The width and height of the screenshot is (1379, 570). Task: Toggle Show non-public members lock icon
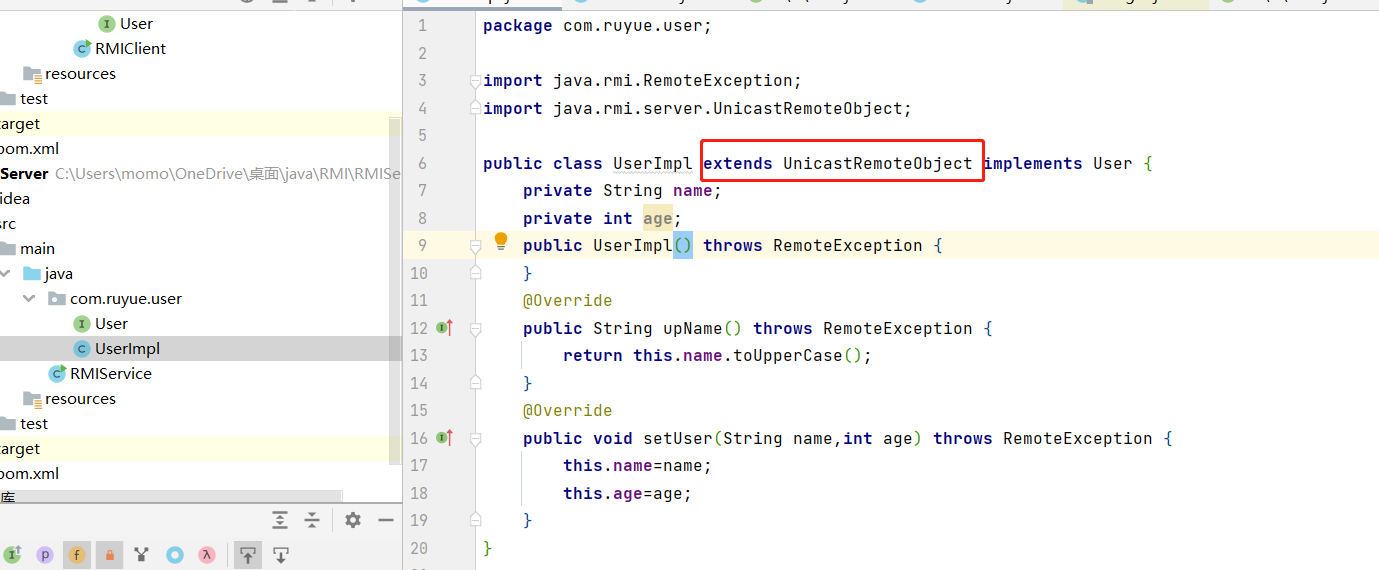[x=109, y=555]
